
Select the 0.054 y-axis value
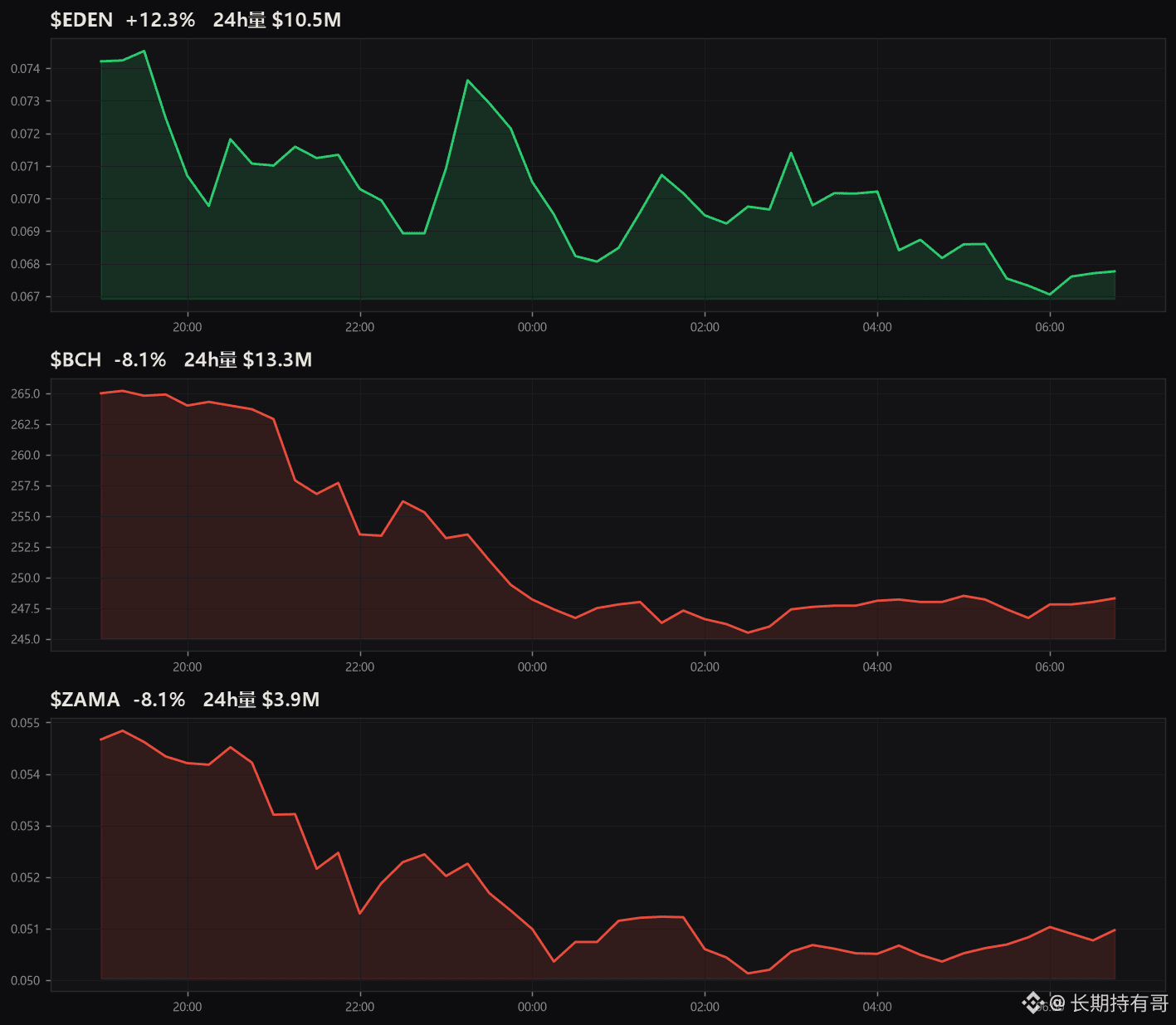coord(25,775)
